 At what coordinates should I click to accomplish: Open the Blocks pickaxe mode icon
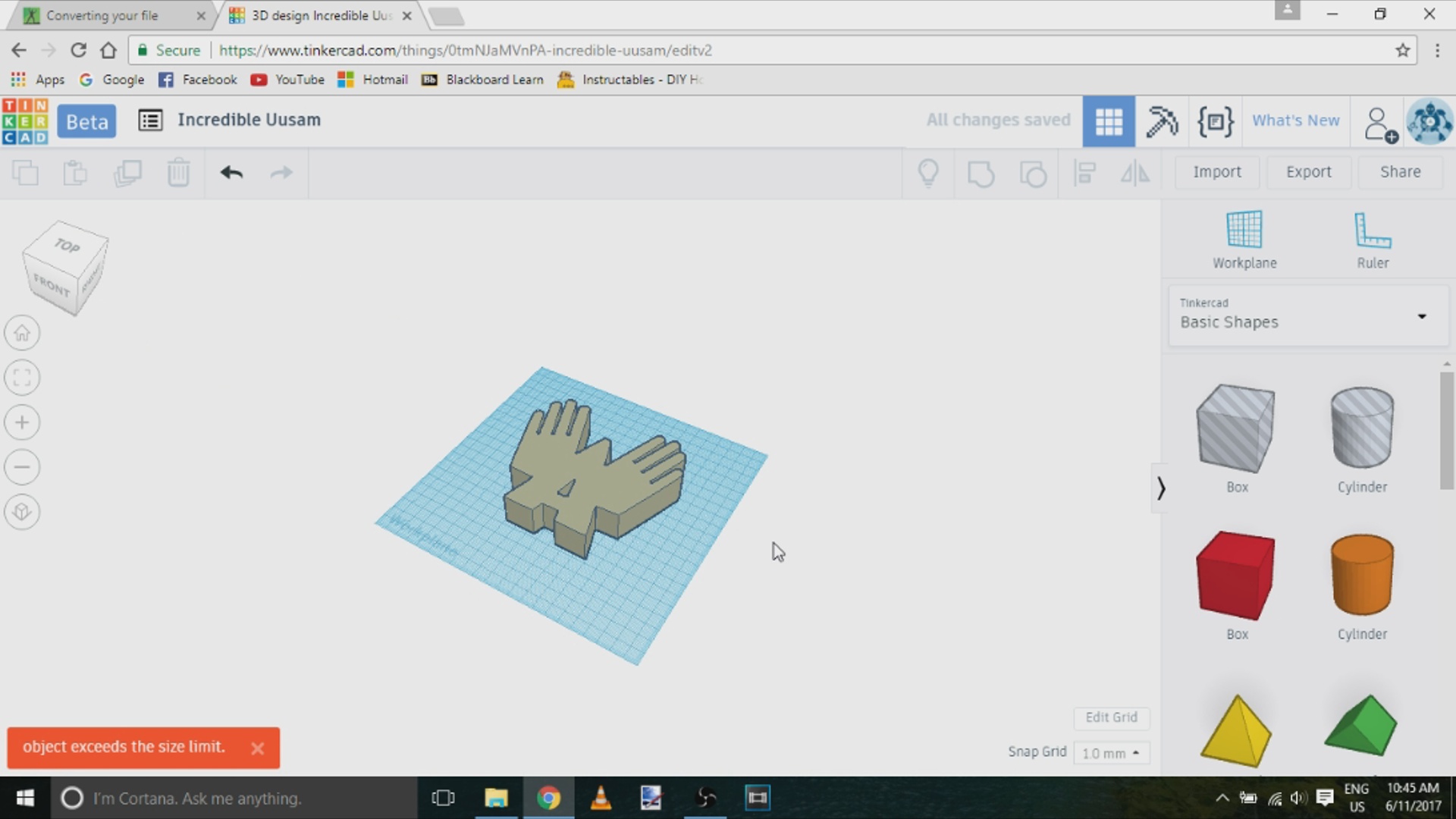tap(1161, 121)
